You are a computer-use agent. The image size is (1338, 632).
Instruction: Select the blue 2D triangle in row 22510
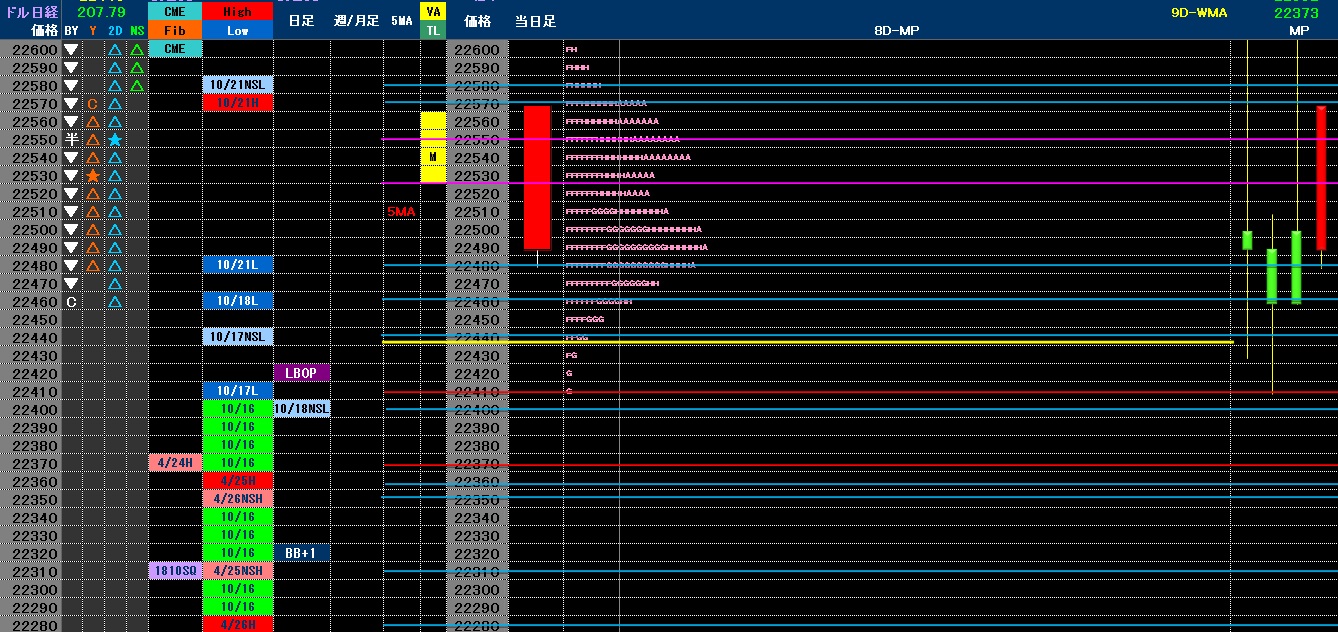coord(115,212)
